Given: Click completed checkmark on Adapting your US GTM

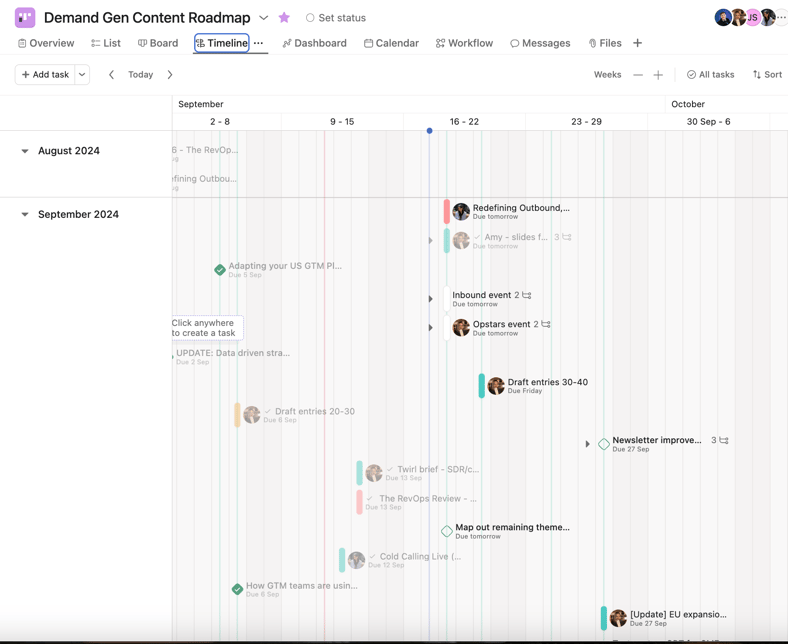Looking at the screenshot, I should [x=220, y=270].
